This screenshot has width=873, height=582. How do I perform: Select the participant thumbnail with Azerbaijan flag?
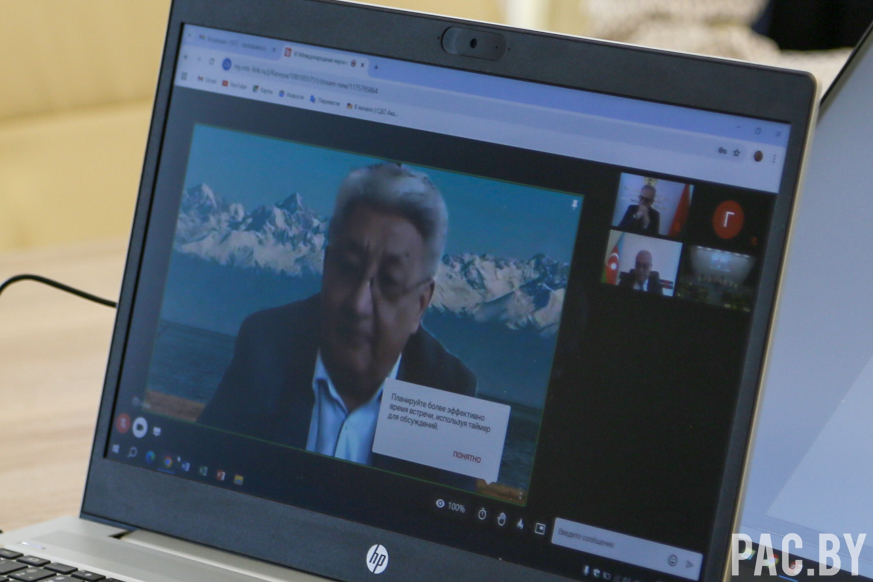click(642, 263)
